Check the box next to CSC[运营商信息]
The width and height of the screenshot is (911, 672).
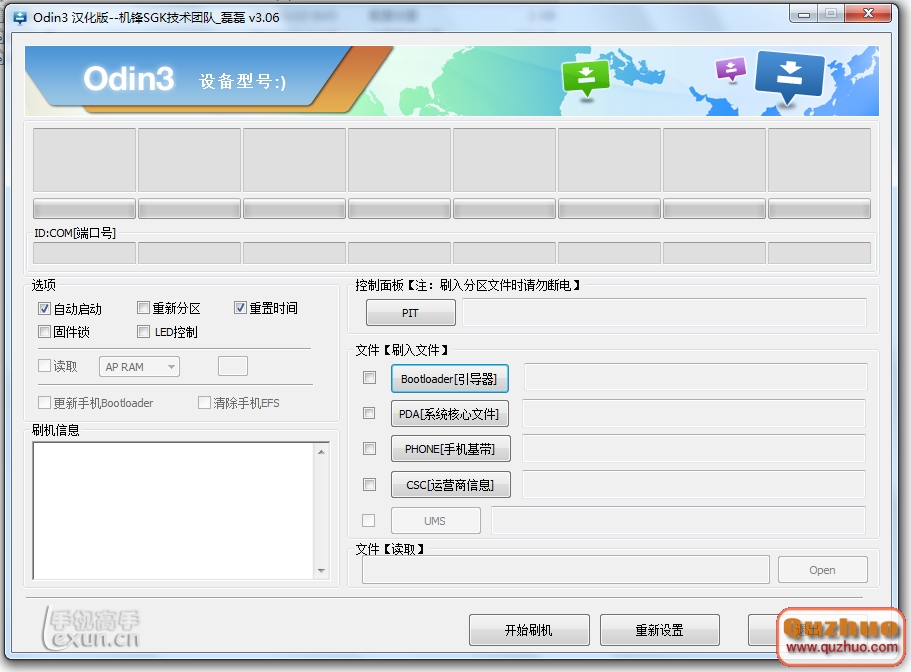(369, 484)
